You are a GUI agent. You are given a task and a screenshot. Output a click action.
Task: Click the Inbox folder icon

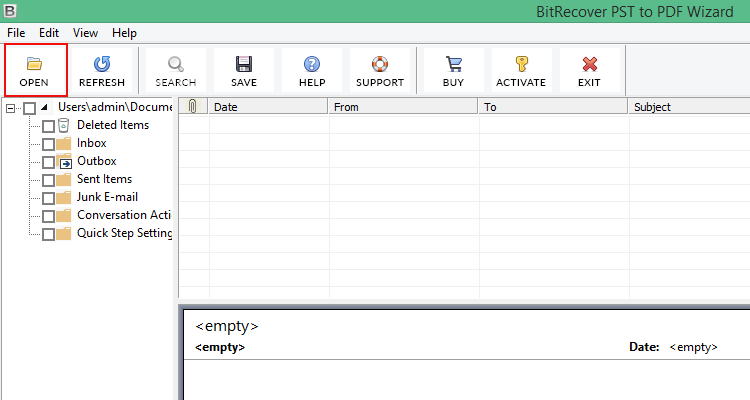(x=63, y=144)
